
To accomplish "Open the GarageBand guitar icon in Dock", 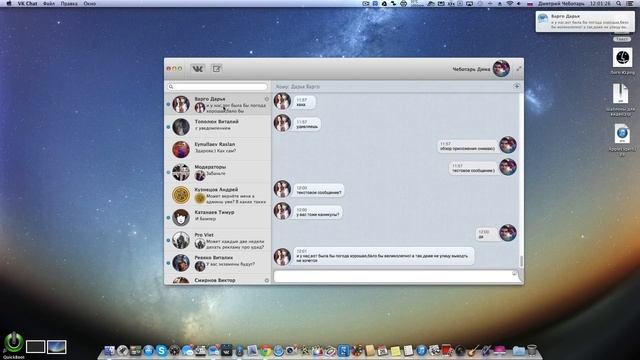I will click(473, 350).
